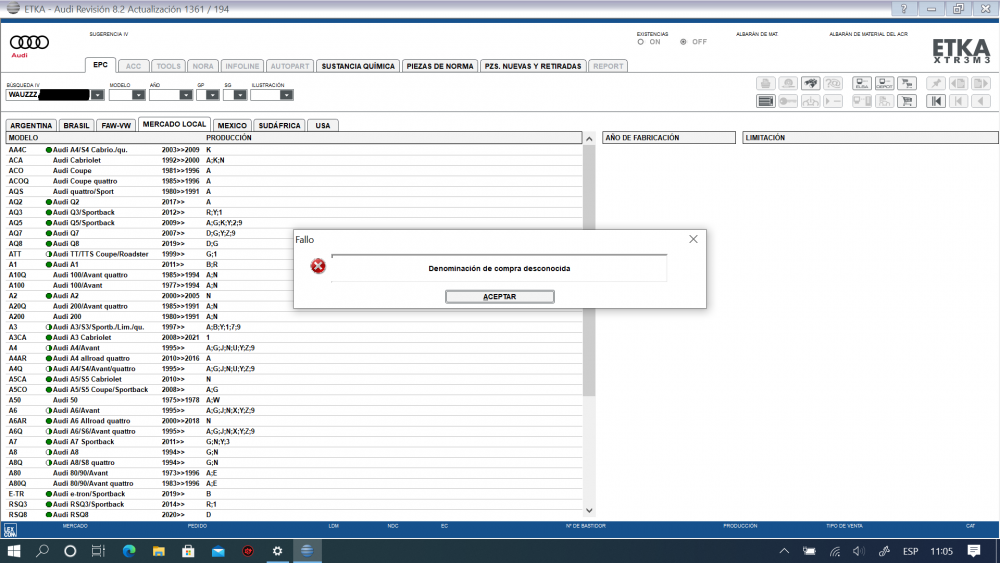Click the model list scroll-up arrow
1000x563 pixels.
589,138
